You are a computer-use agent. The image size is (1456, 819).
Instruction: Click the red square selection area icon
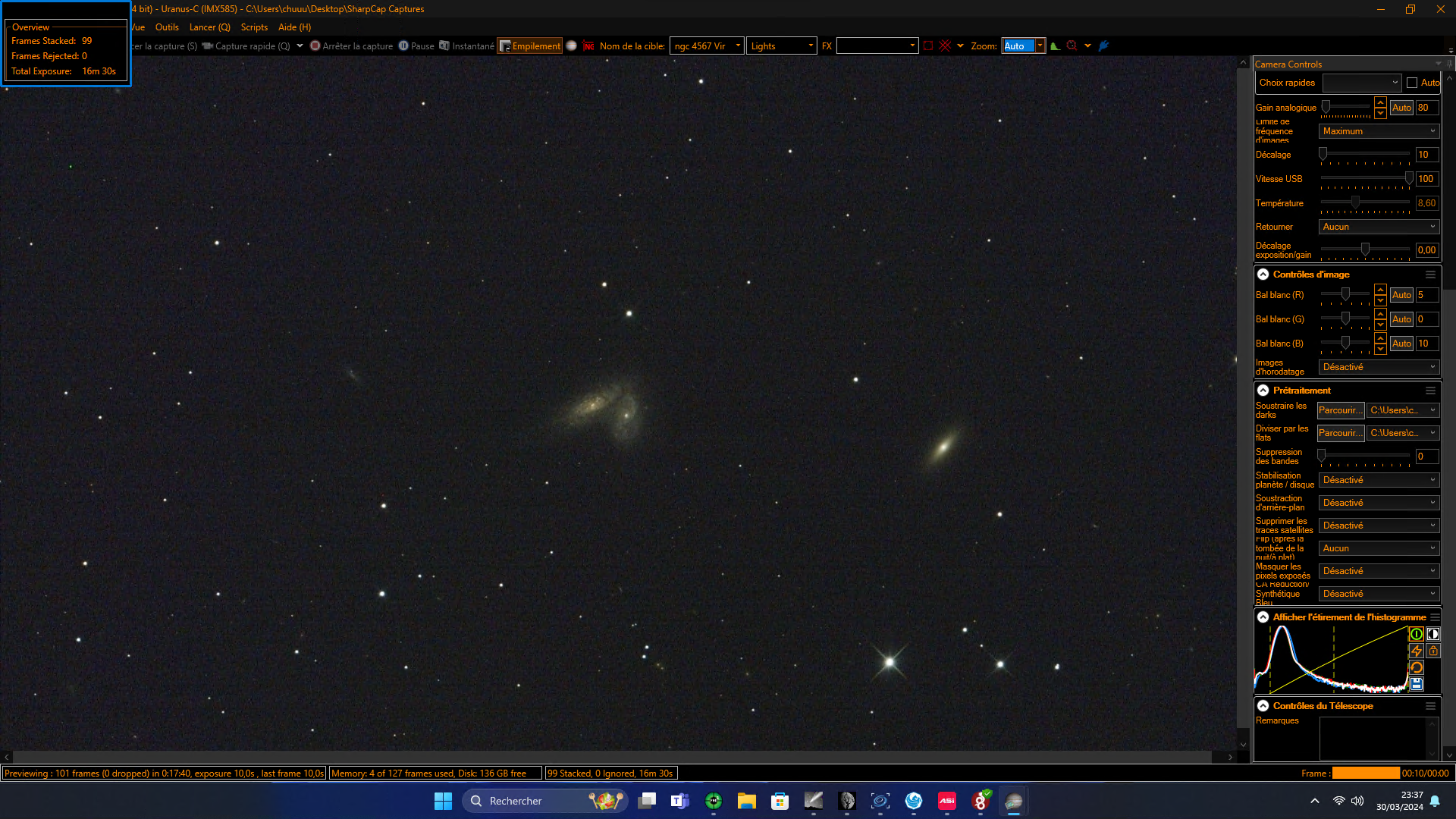(927, 46)
